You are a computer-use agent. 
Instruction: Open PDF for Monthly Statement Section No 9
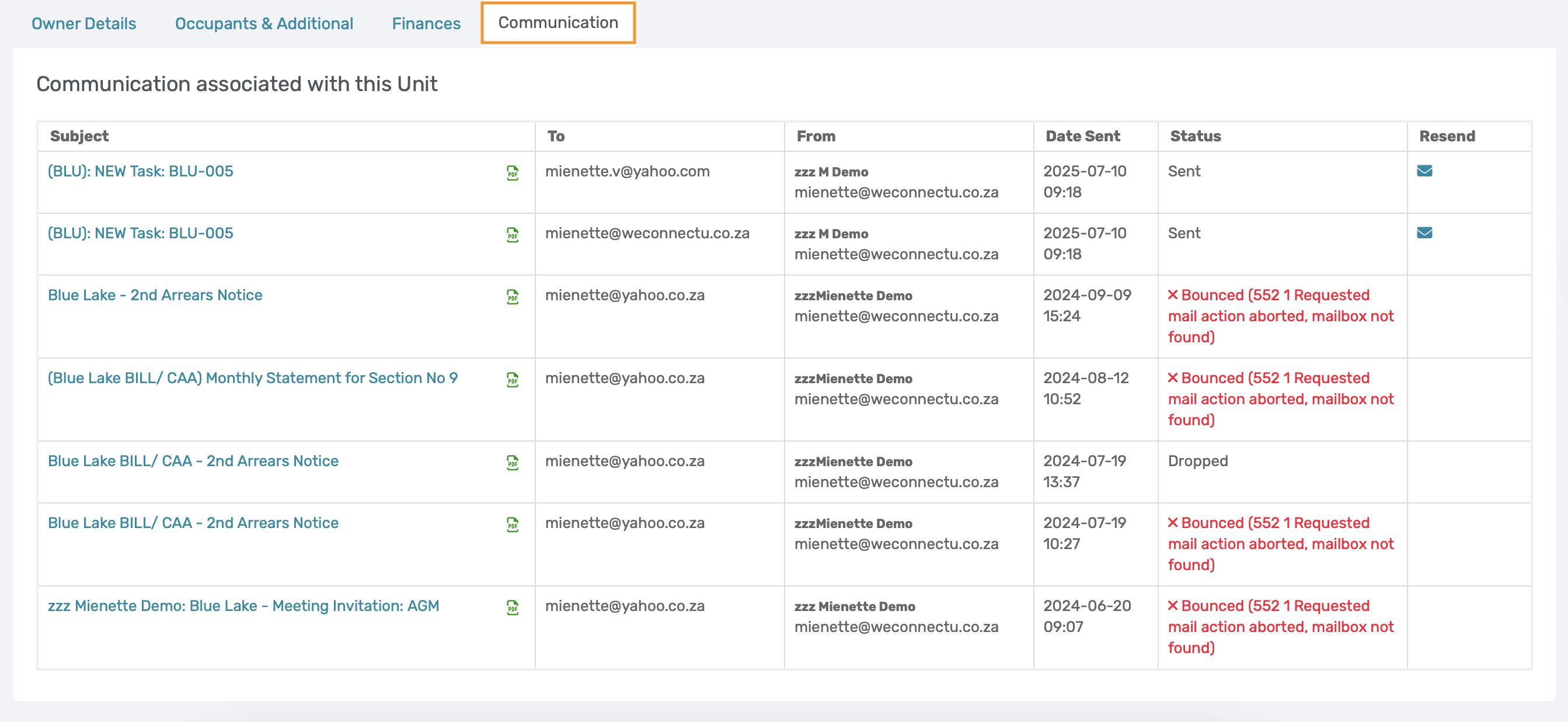coord(513,380)
